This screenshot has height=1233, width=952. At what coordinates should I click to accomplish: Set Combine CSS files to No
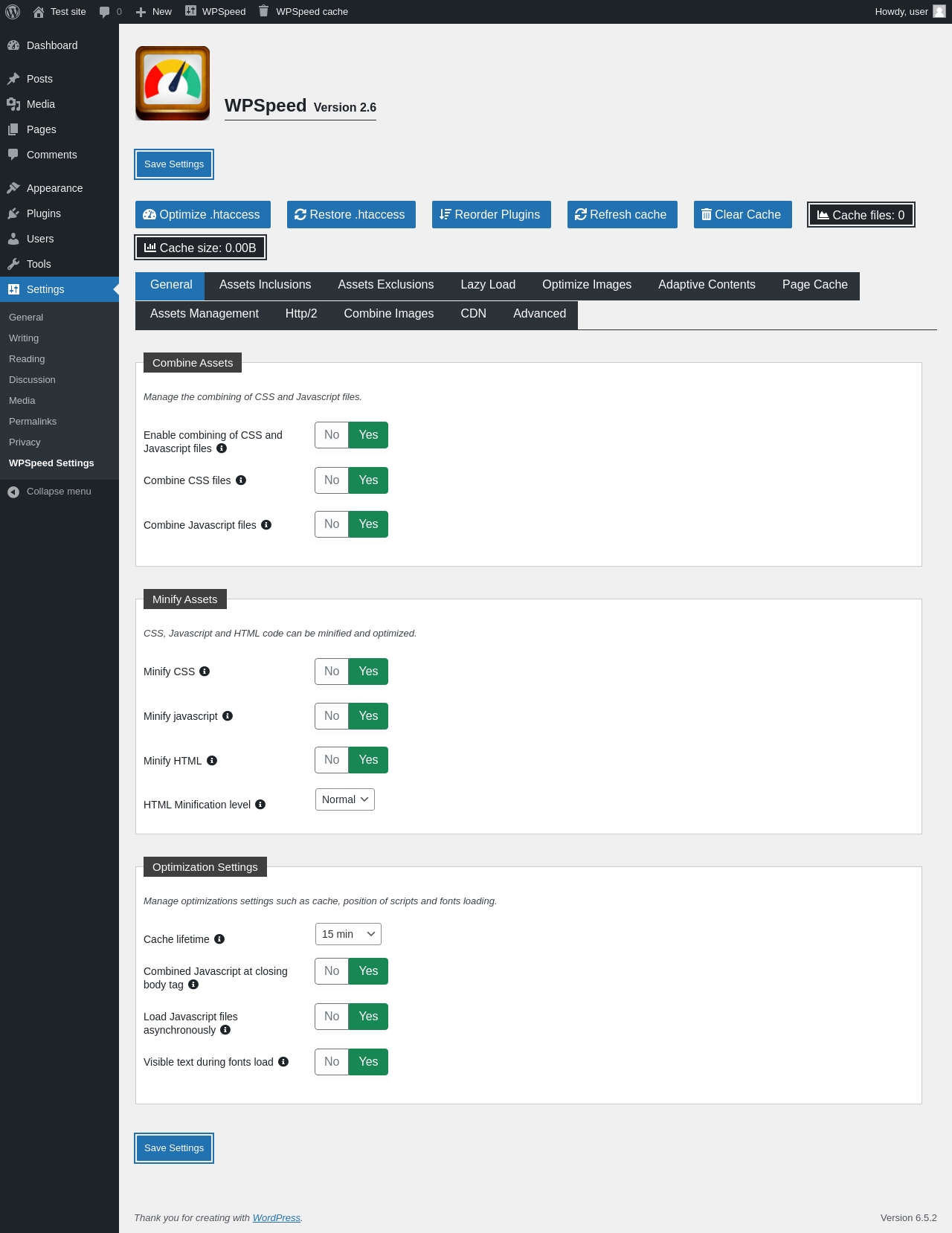(332, 480)
